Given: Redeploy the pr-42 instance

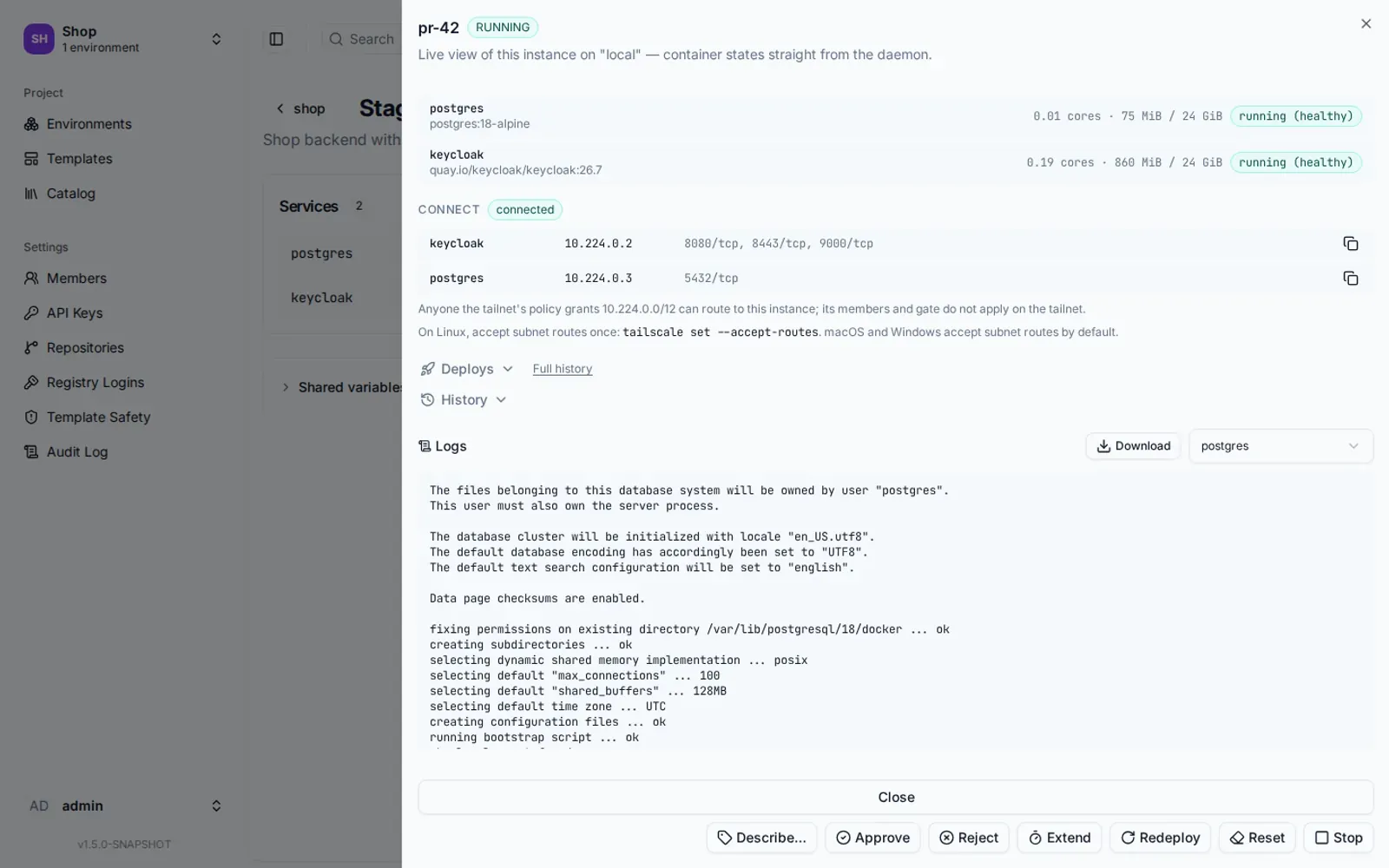Looking at the screenshot, I should 1160,838.
